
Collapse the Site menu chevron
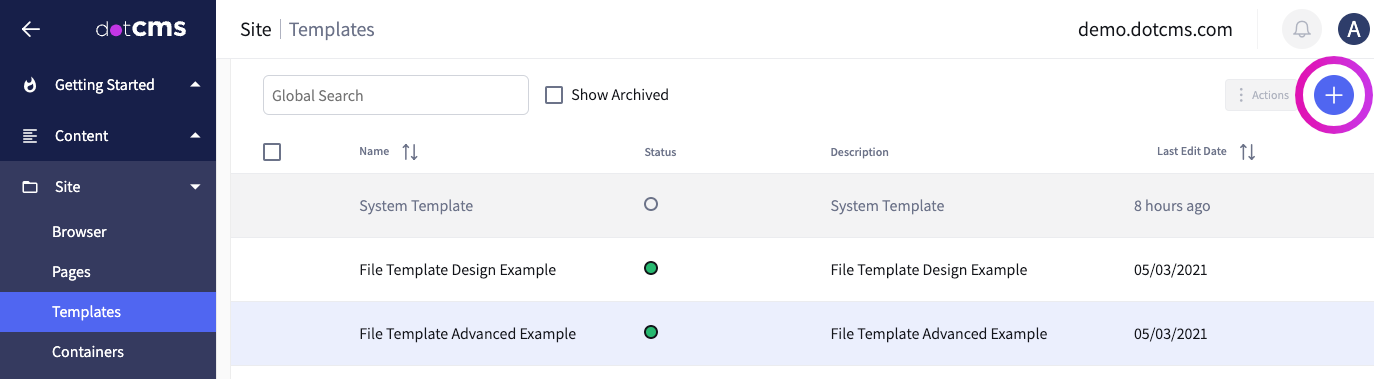coord(195,187)
